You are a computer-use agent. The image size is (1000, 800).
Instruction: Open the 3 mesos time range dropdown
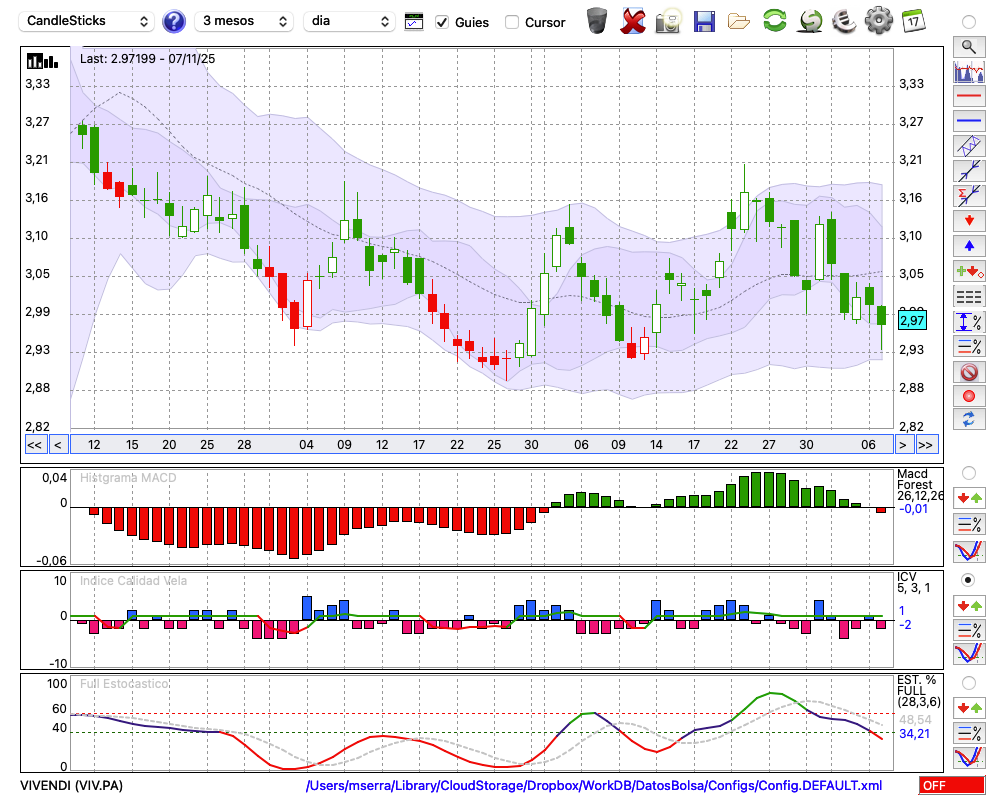click(x=243, y=21)
